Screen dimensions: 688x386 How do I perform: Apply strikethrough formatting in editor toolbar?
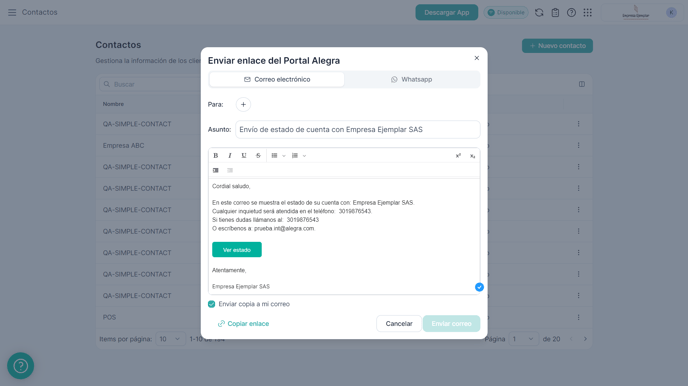(258, 156)
